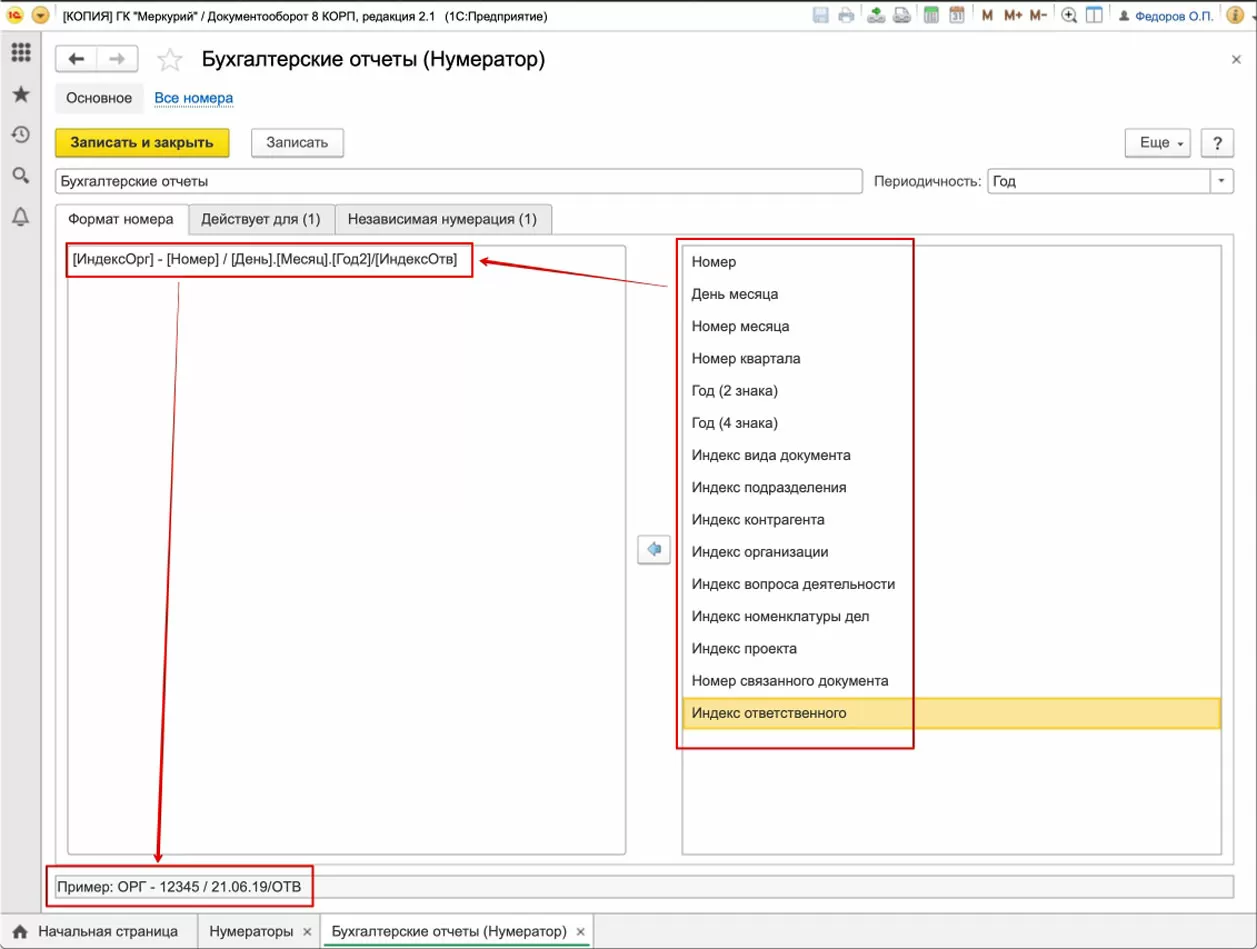1257x949 pixels.
Task: Close the Нумераторы bottom tab
Action: coord(305,931)
